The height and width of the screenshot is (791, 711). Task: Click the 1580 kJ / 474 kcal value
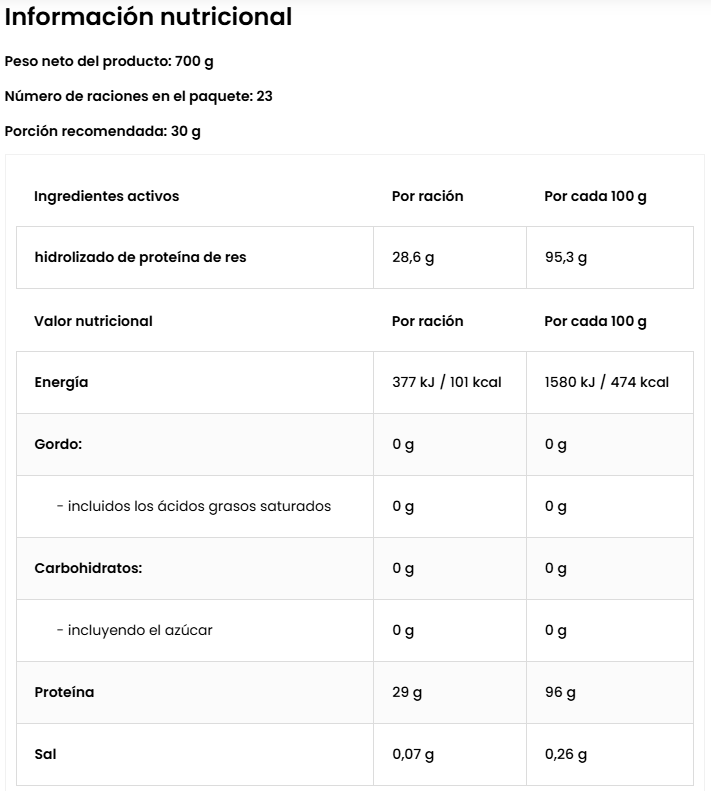click(x=606, y=382)
